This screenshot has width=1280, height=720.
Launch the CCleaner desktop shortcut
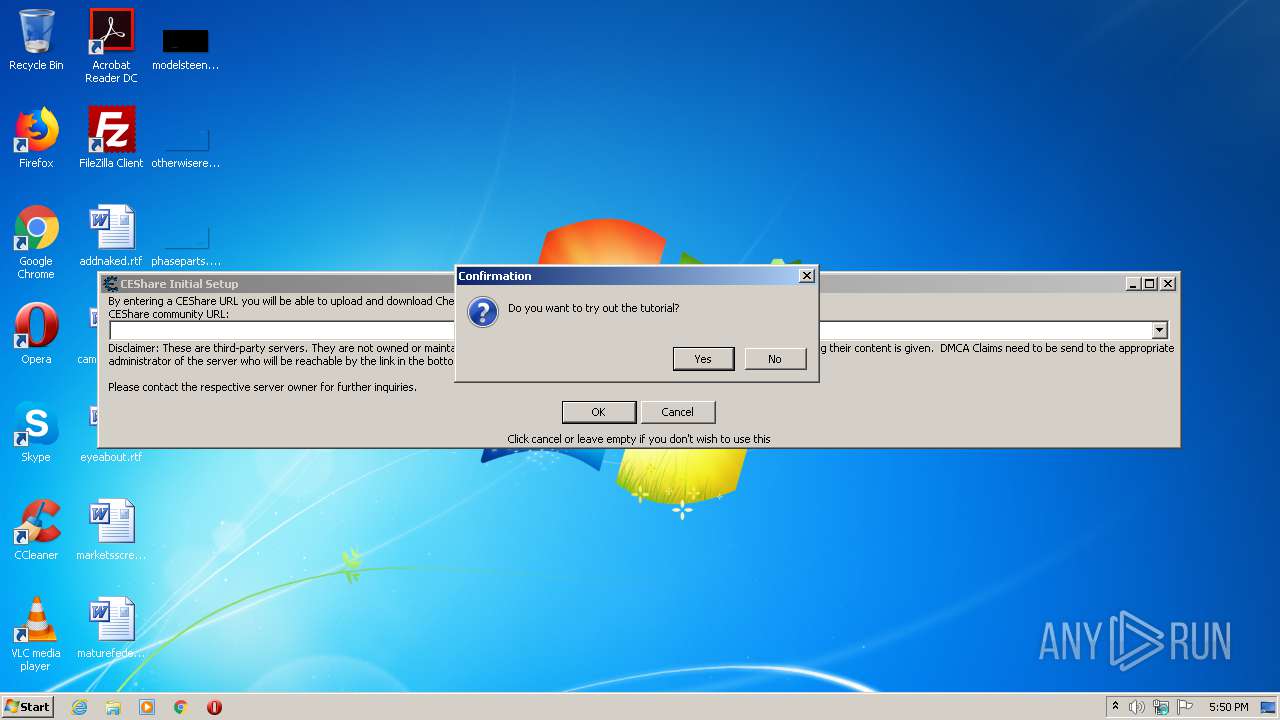coord(36,529)
